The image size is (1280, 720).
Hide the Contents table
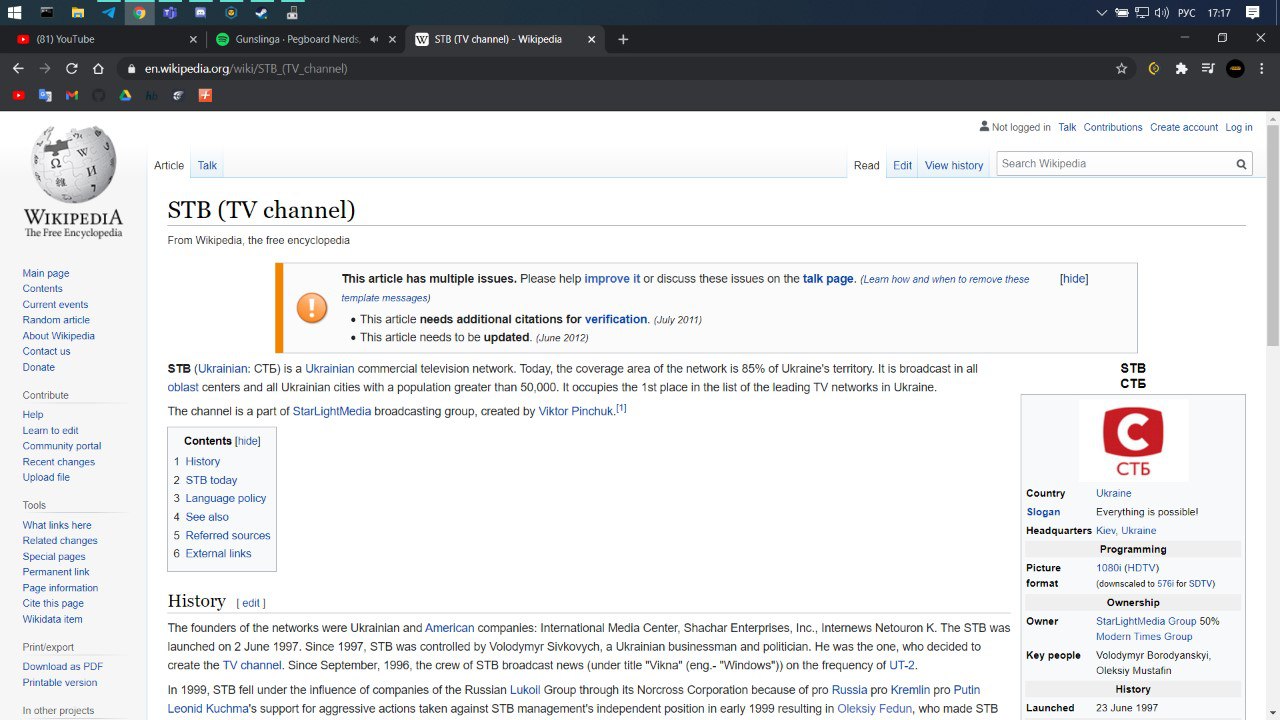[x=248, y=441]
